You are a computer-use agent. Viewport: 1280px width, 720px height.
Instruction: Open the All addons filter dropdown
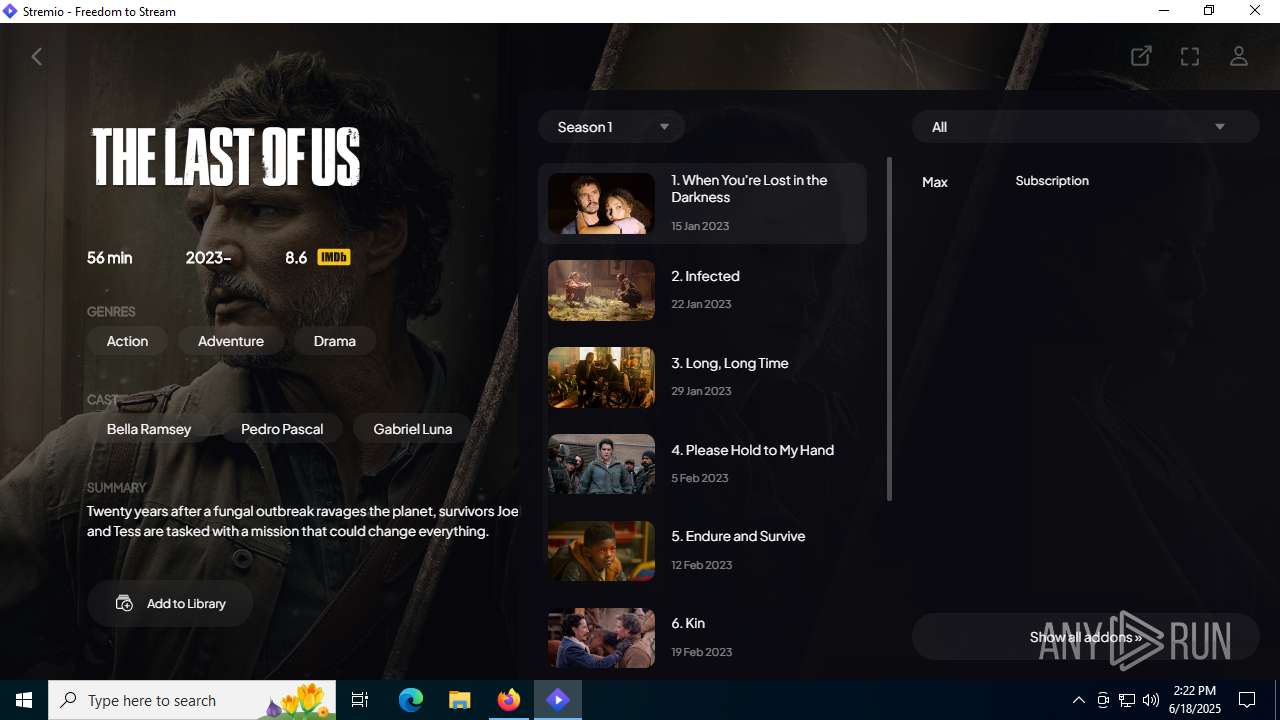[x=1085, y=127]
